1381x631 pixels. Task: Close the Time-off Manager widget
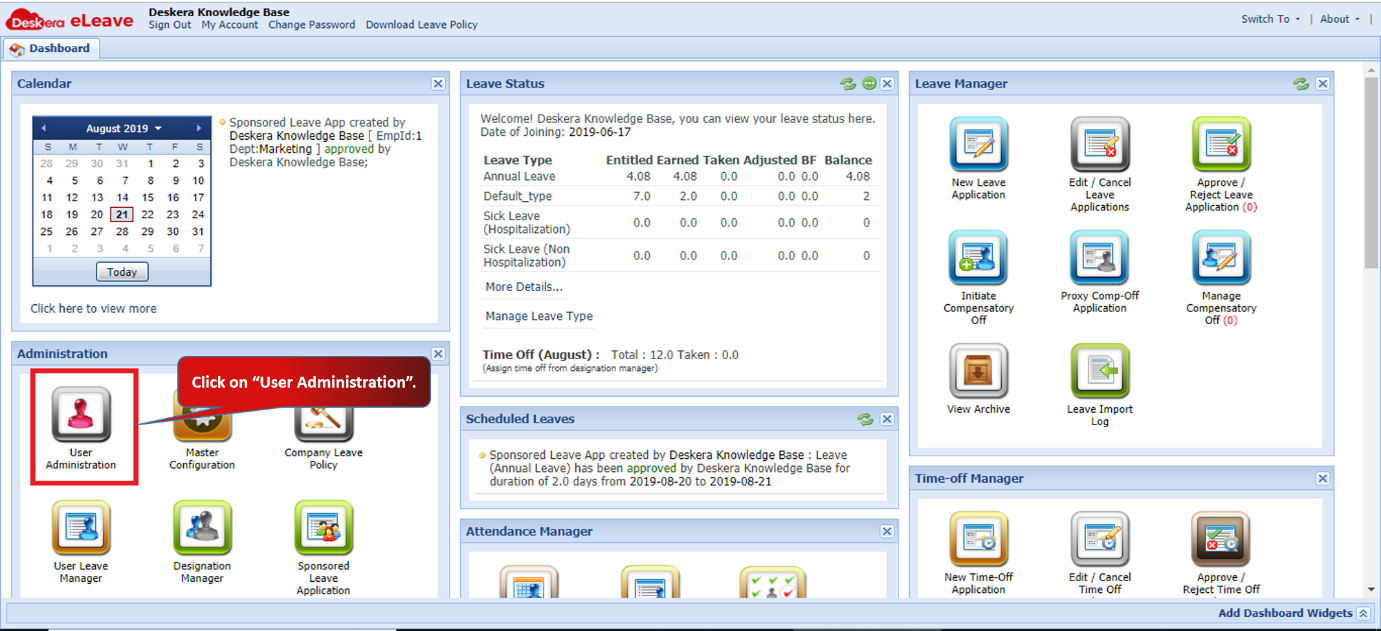(1323, 479)
